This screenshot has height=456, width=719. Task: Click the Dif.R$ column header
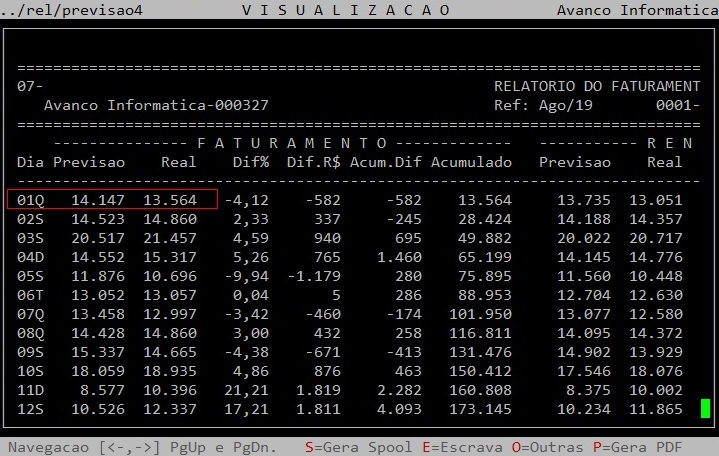[x=313, y=162]
